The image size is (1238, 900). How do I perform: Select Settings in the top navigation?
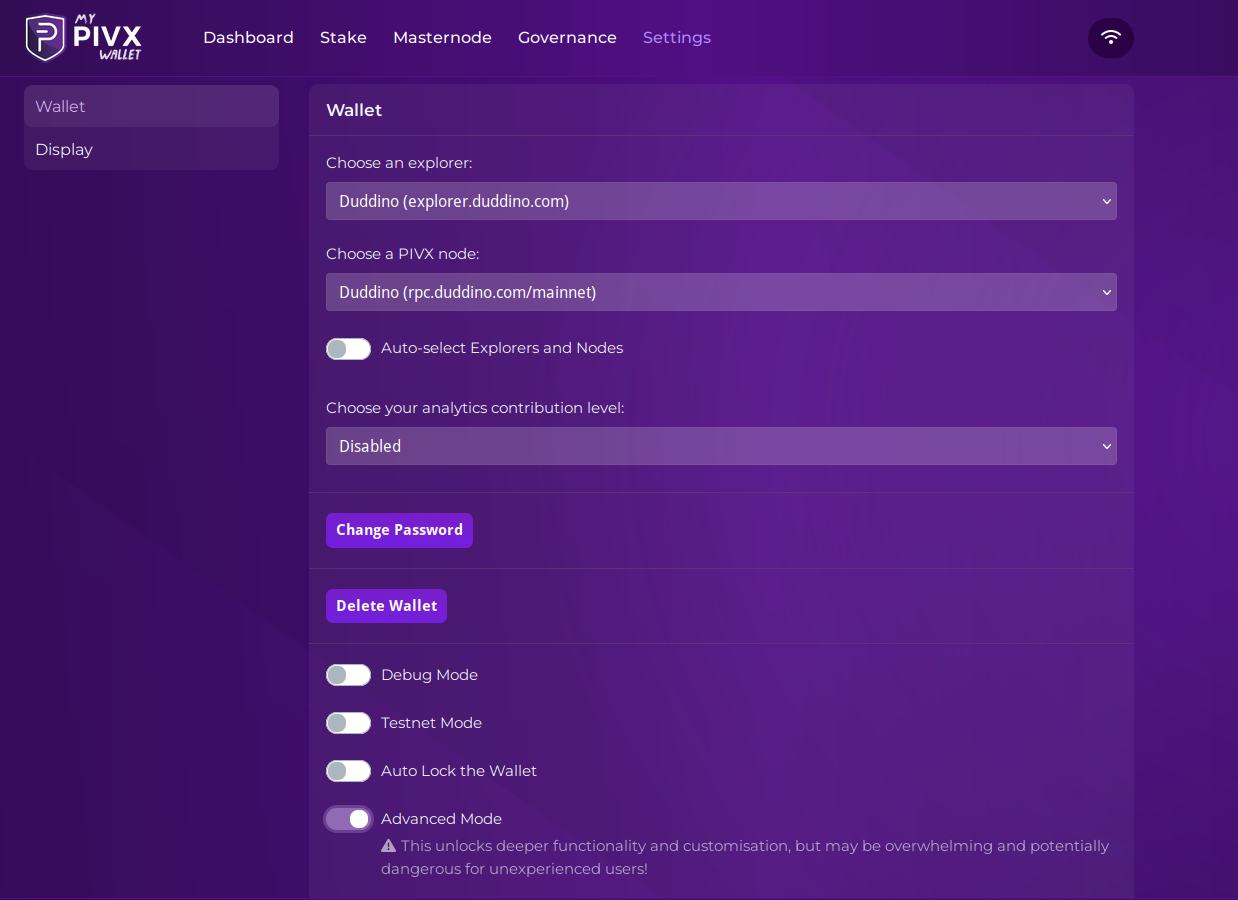676,38
